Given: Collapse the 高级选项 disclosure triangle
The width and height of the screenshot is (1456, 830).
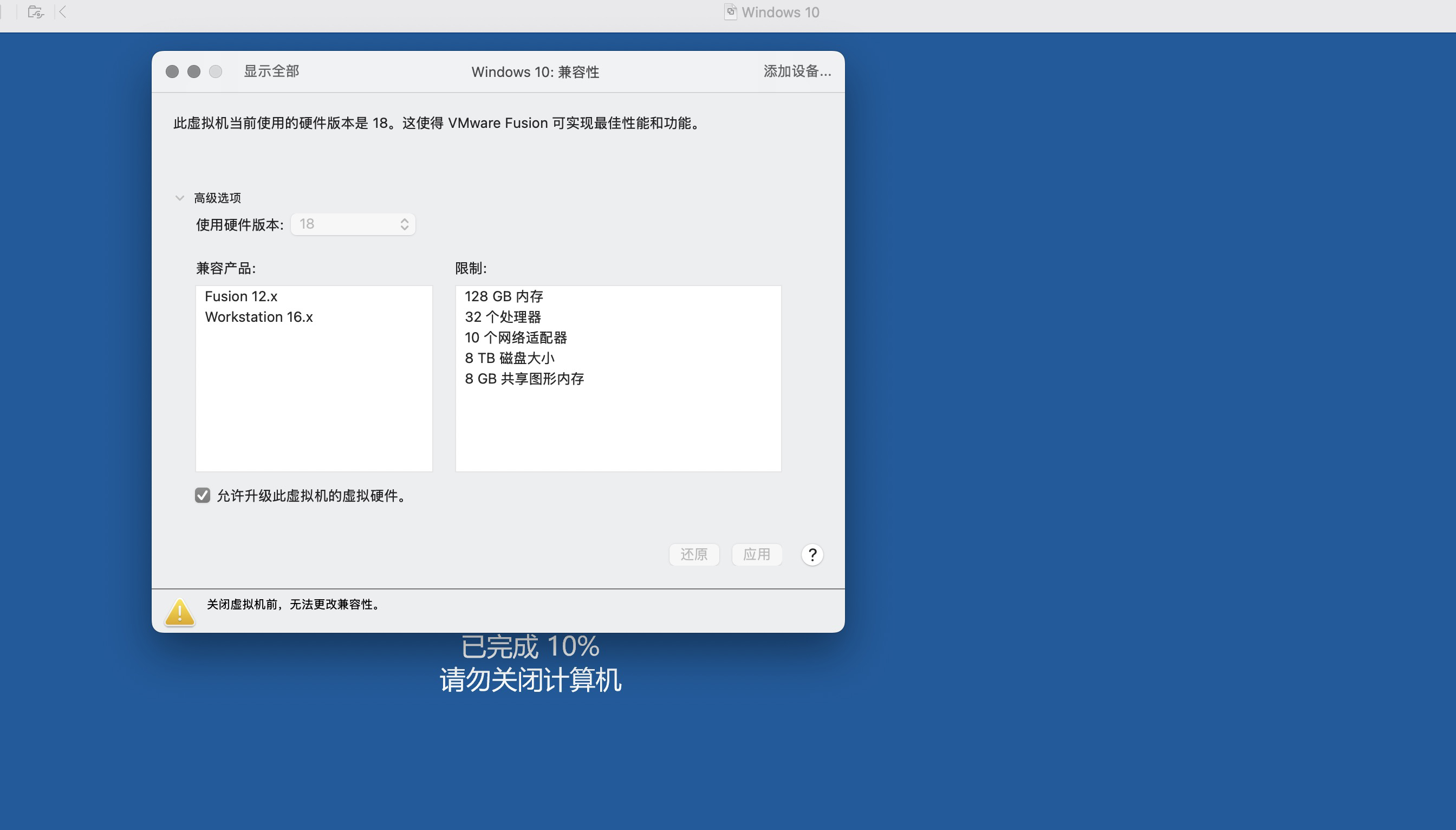Looking at the screenshot, I should [179, 198].
